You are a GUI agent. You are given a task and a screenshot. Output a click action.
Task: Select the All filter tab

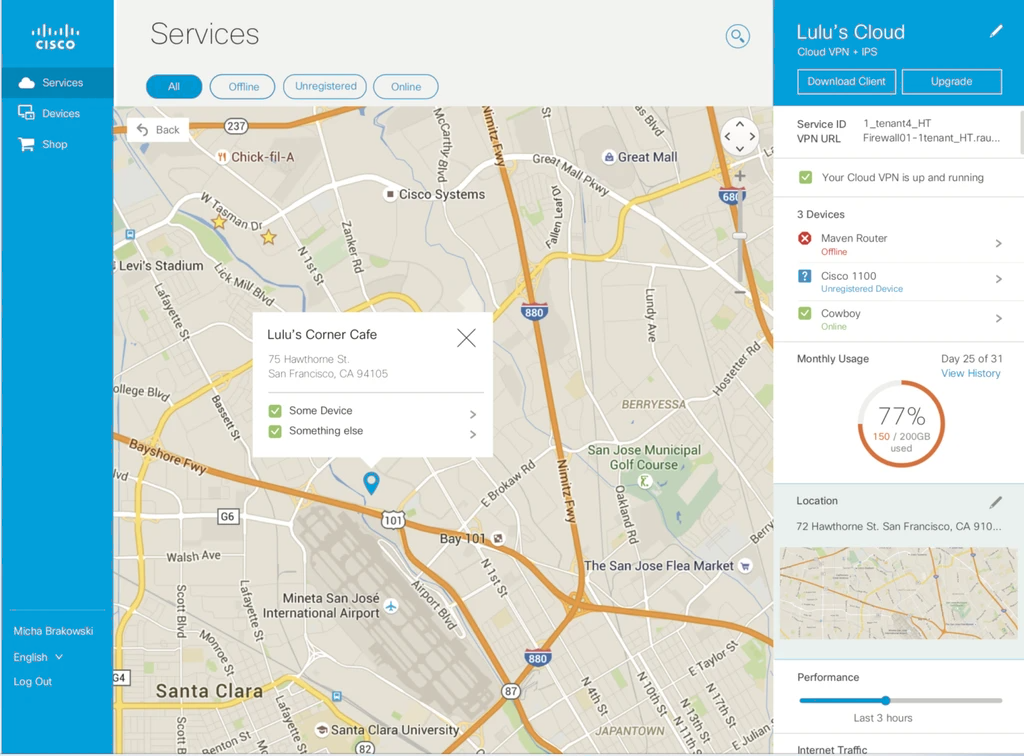[174, 86]
